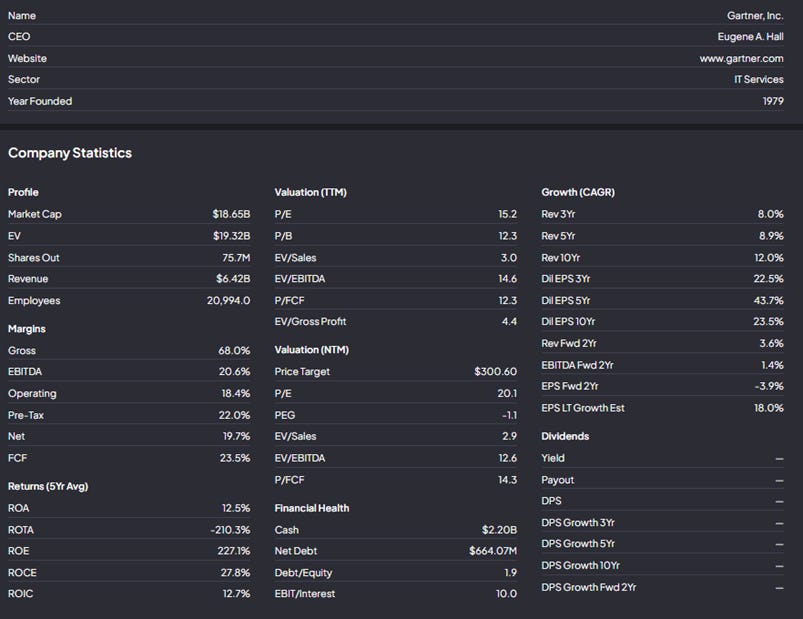Viewport: 803px width, 619px height.
Task: Click the ROE value 227.1%
Action: coord(234,551)
